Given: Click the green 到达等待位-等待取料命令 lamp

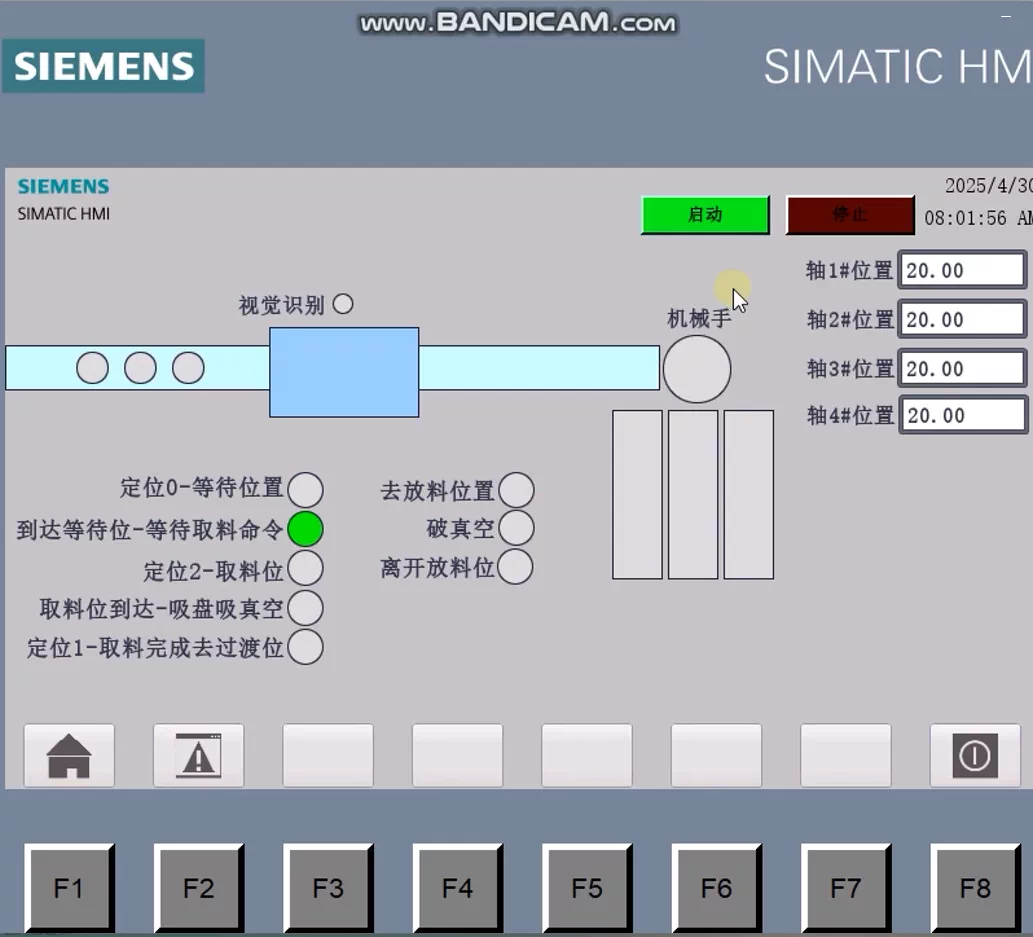Looking at the screenshot, I should pyautogui.click(x=305, y=529).
